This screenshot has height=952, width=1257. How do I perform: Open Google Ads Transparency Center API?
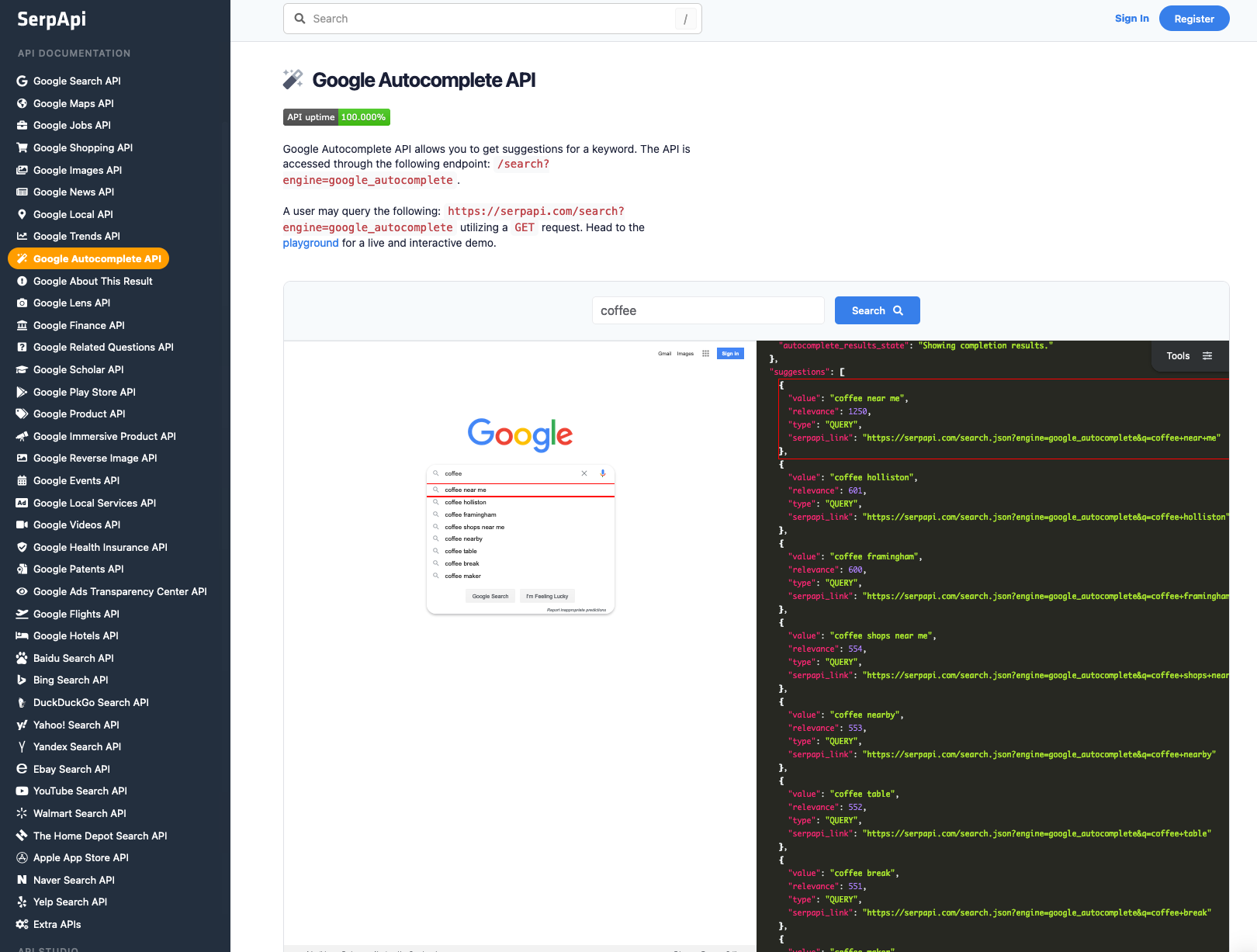120,591
